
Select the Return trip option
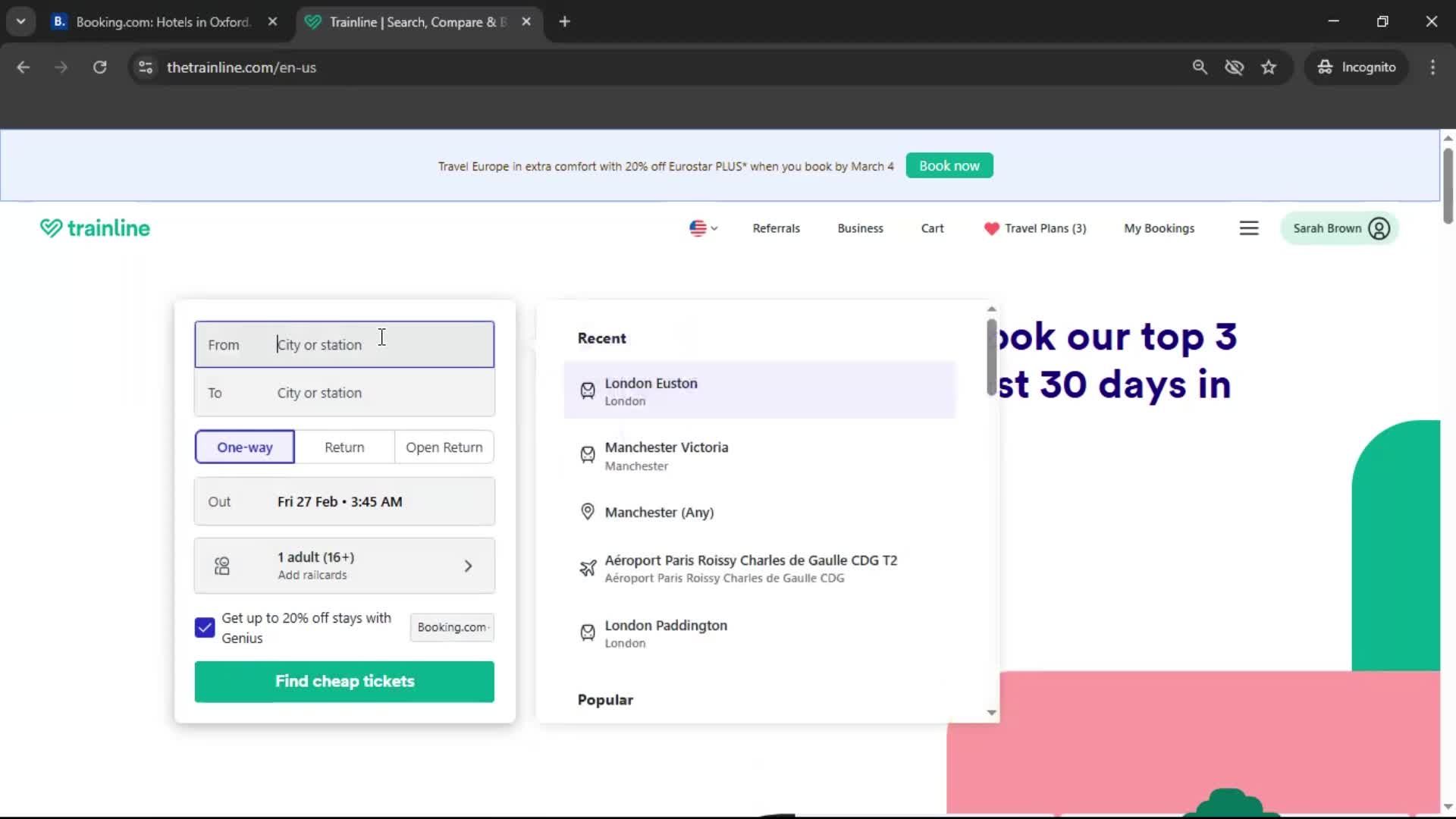pos(344,447)
